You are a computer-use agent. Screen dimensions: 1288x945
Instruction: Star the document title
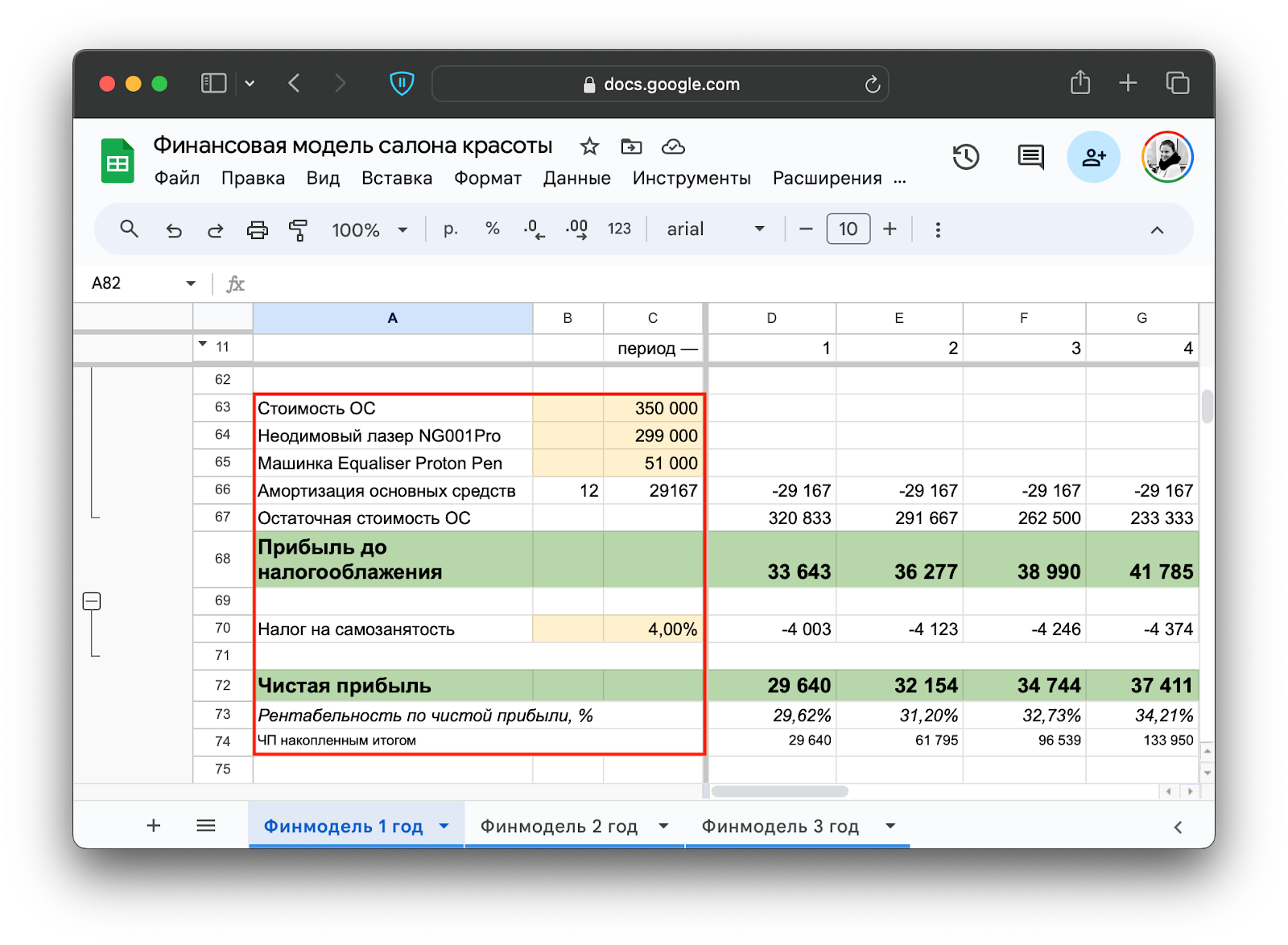pos(589,146)
